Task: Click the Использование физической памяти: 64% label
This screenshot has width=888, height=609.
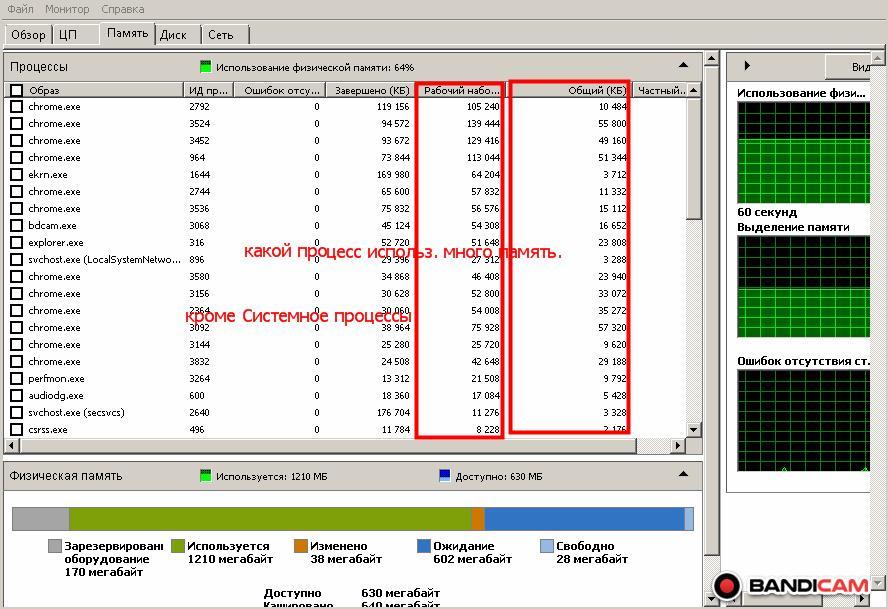Action: coord(315,67)
